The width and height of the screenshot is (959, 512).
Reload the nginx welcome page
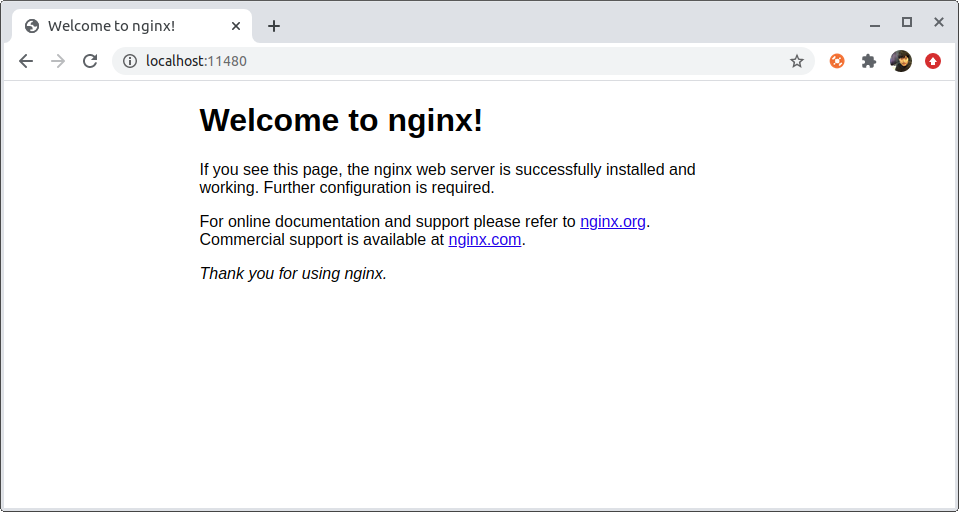click(90, 61)
